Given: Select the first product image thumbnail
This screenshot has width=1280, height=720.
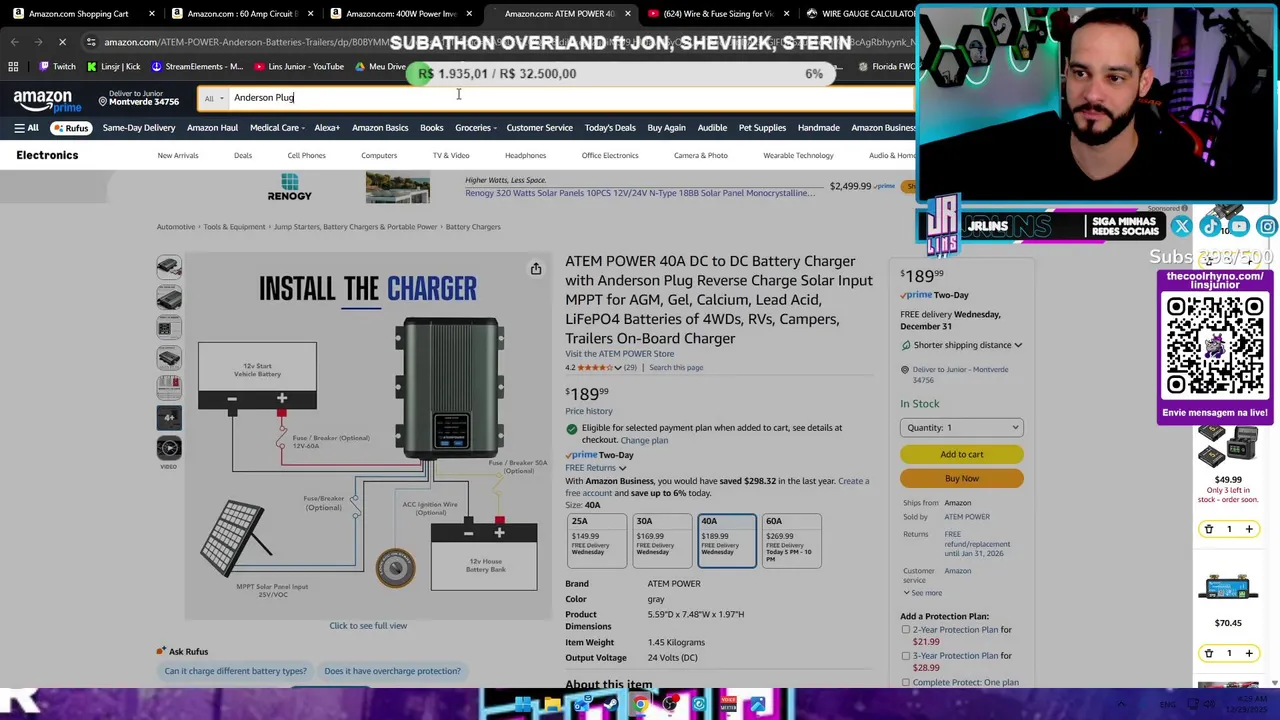Looking at the screenshot, I should [x=168, y=267].
